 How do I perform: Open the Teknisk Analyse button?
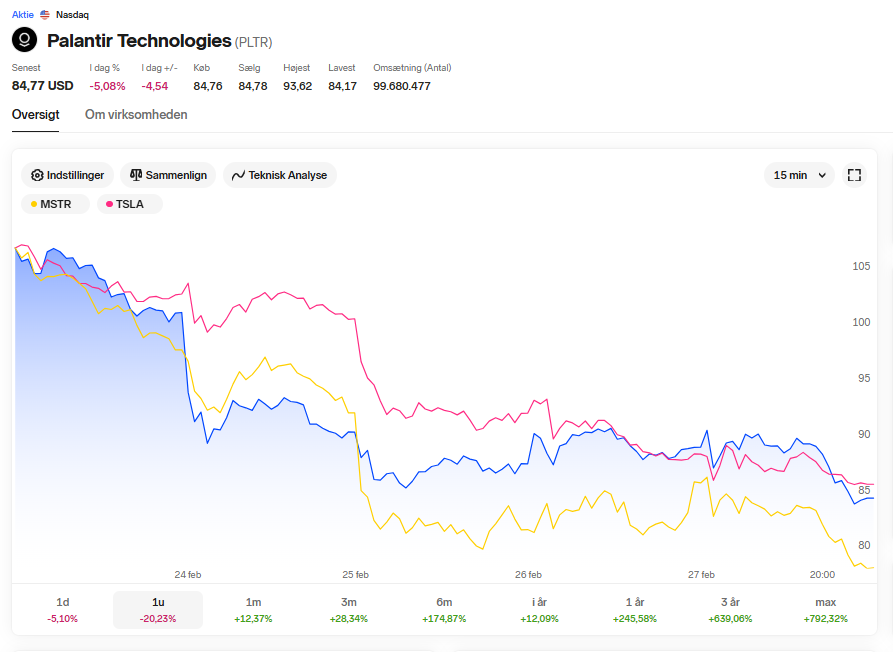click(x=280, y=175)
